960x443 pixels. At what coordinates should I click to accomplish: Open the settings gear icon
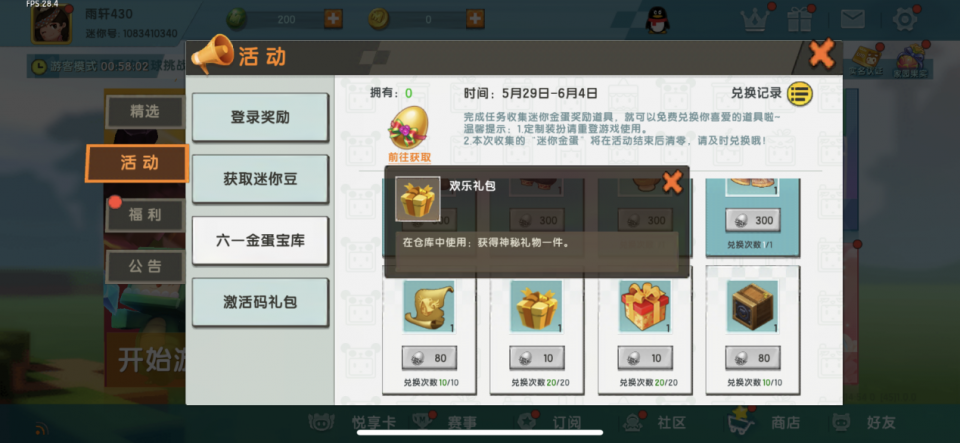tap(905, 20)
